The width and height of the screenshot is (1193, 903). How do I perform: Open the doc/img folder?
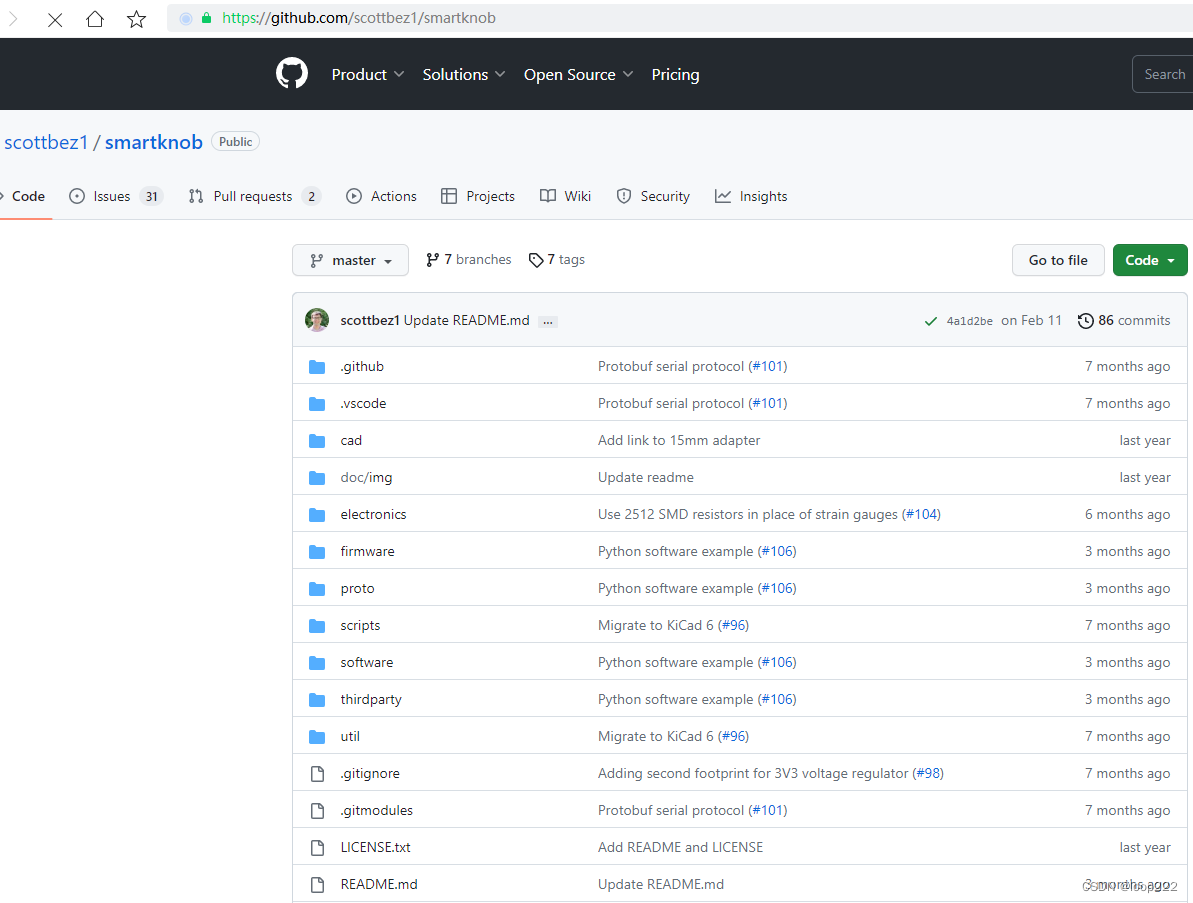click(366, 478)
